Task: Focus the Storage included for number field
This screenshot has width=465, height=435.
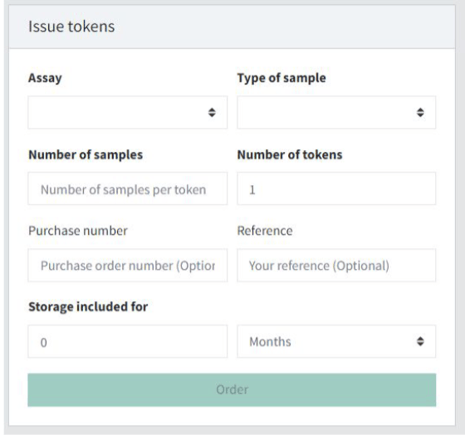Action: coord(128,341)
